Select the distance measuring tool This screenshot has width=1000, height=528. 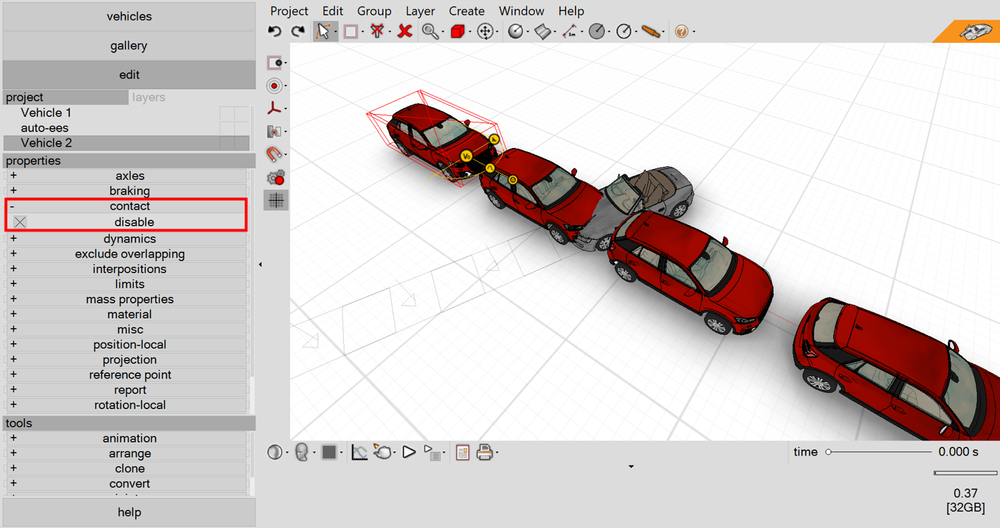[x=570, y=31]
